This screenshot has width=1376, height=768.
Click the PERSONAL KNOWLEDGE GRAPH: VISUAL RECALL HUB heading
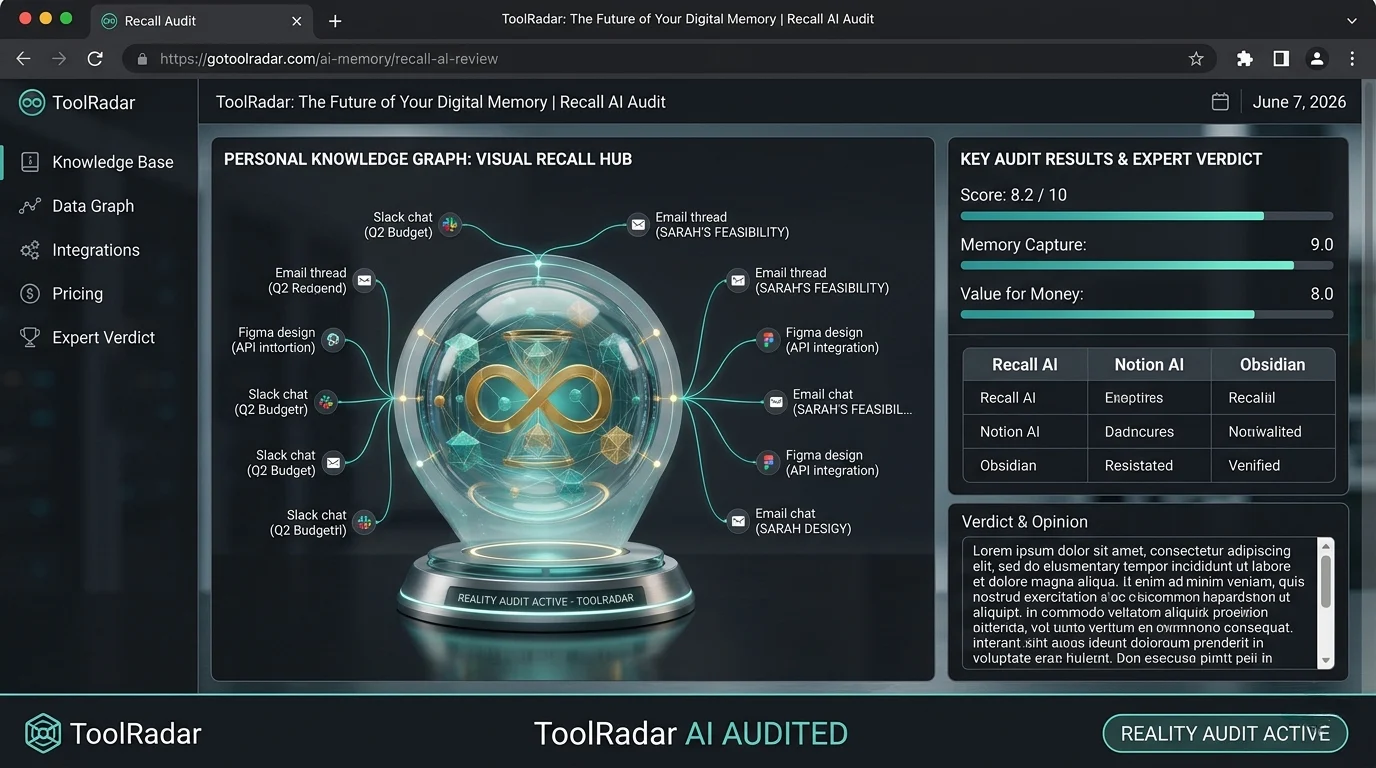pos(428,159)
